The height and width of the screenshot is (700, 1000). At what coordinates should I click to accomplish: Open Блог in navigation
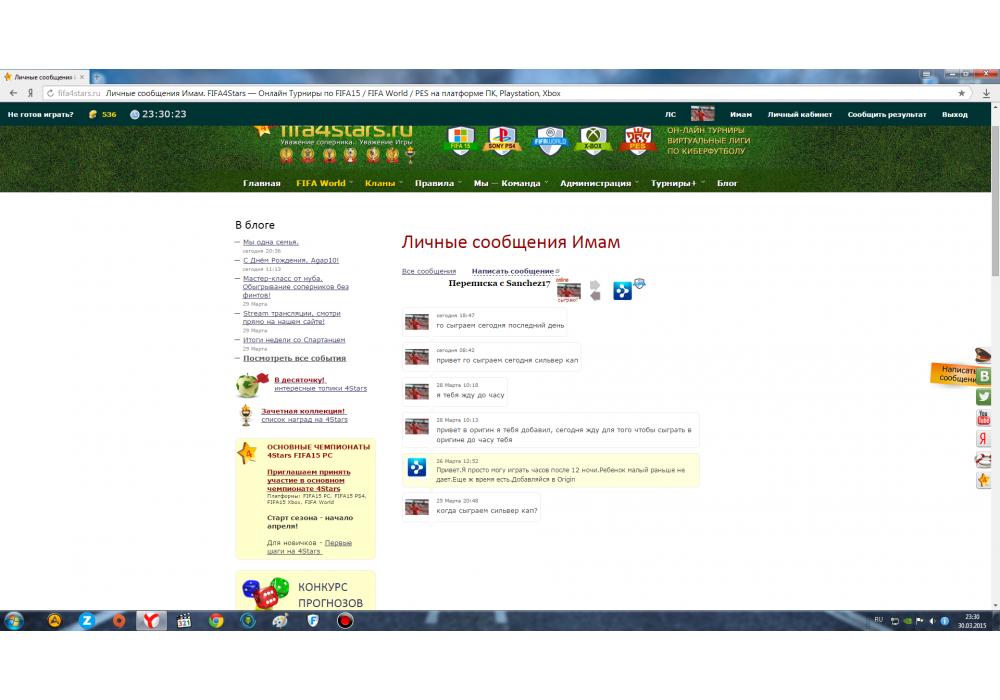pos(727,183)
